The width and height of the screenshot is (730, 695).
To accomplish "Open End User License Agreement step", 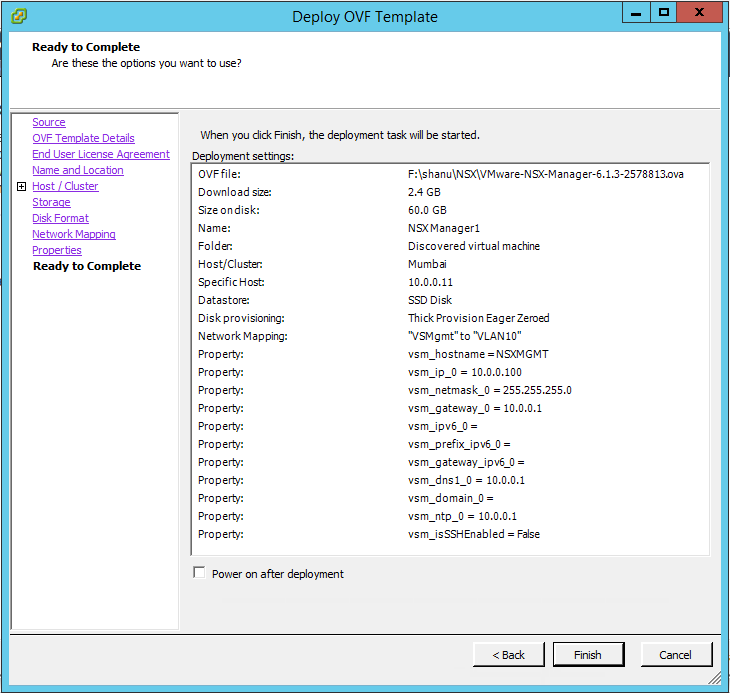I will tap(100, 154).
